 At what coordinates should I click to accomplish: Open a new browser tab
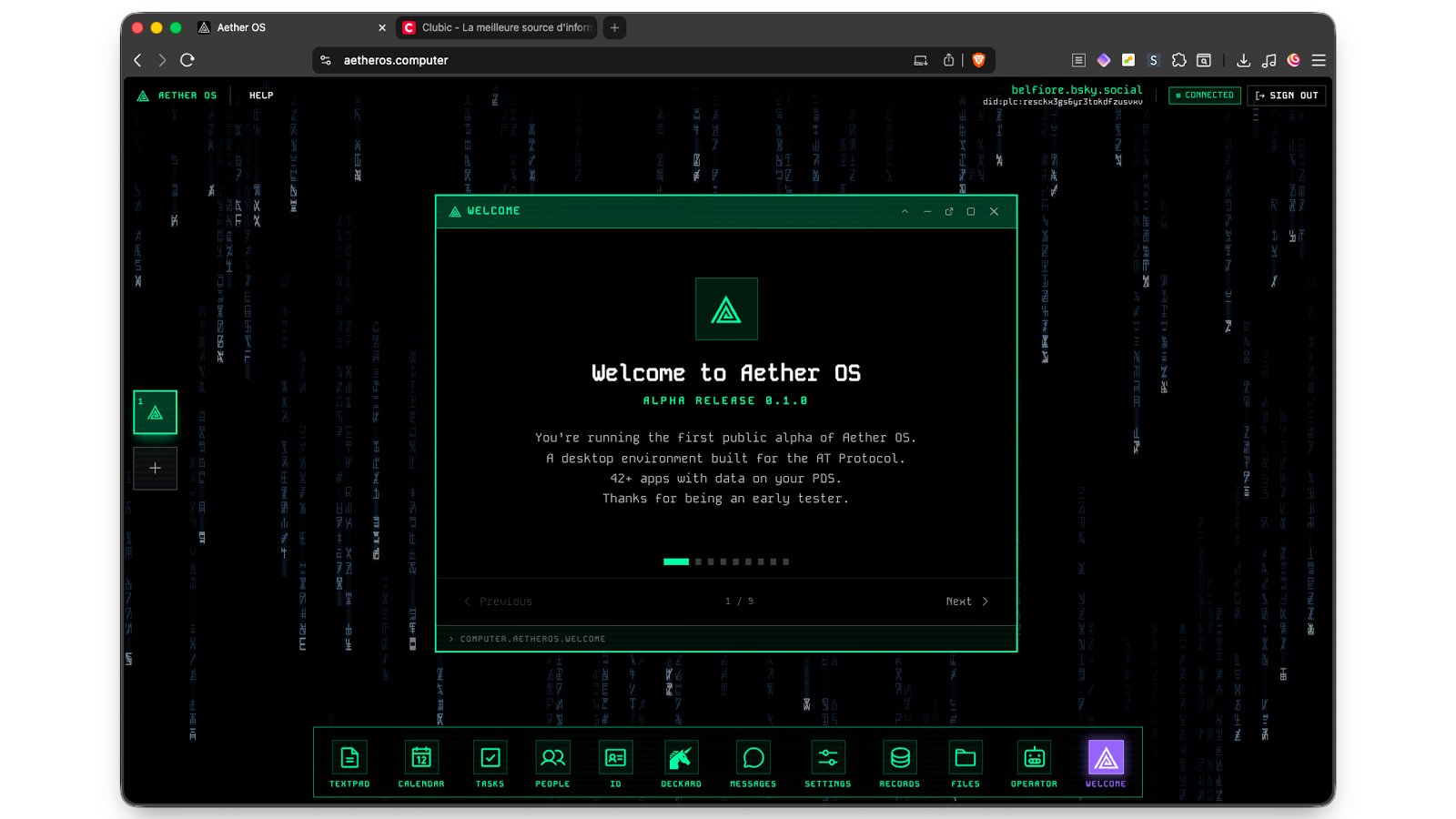click(x=615, y=27)
